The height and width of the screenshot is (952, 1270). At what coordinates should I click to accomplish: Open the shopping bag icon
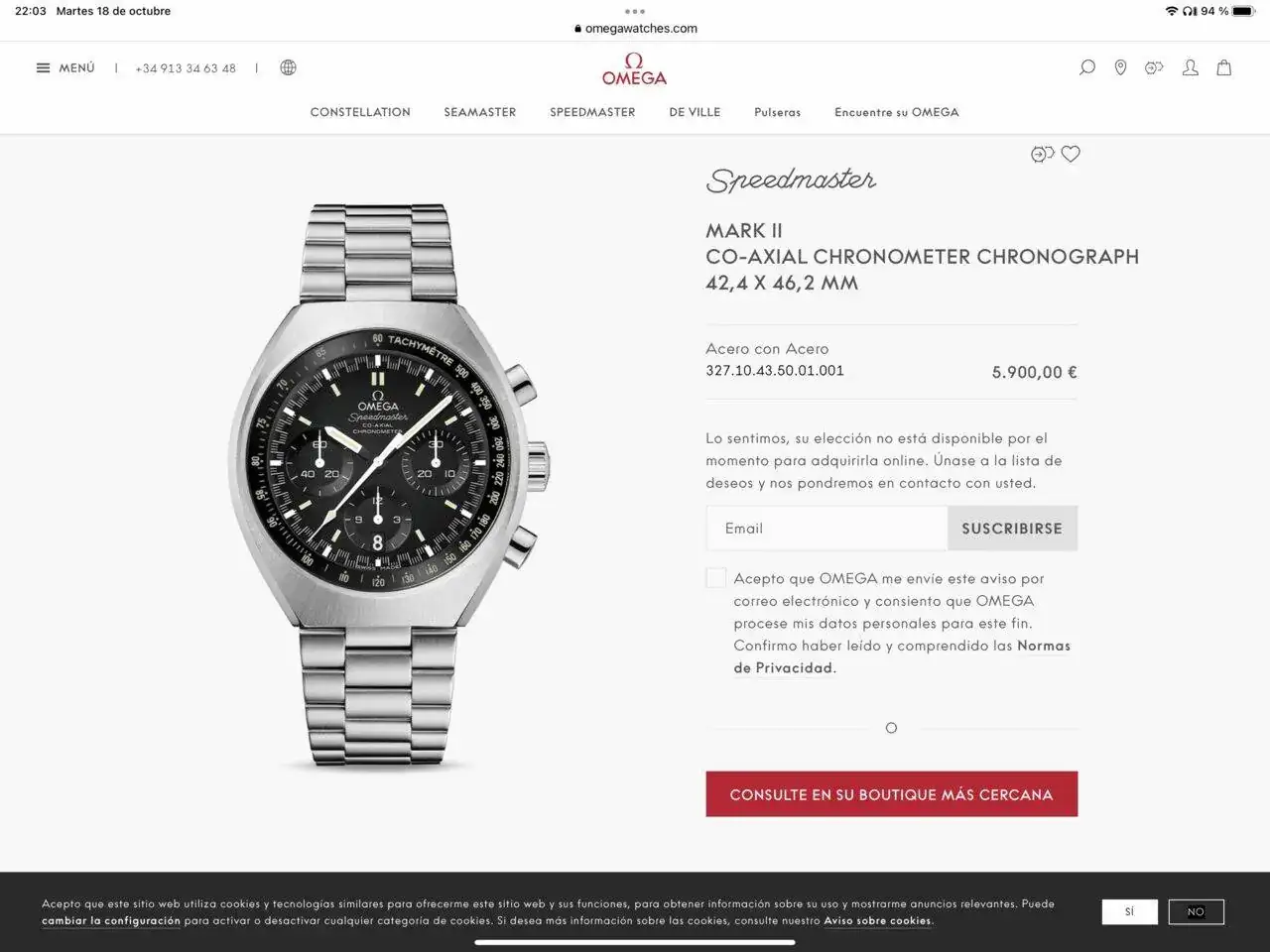pos(1224,67)
